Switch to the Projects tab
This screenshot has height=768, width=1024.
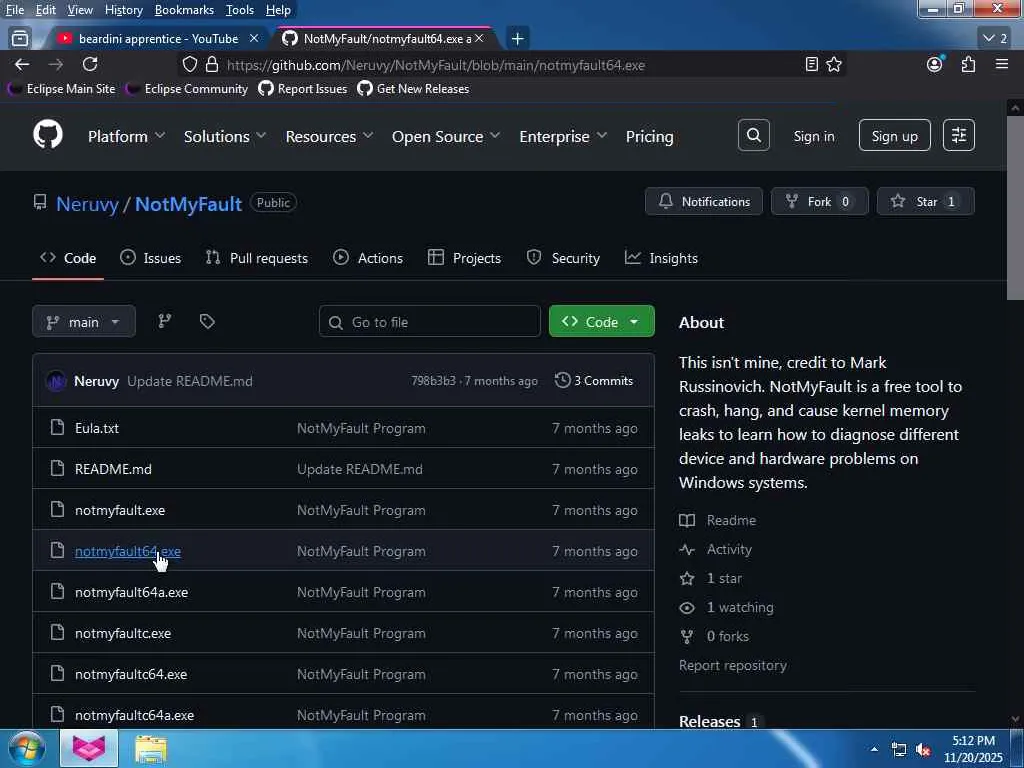[464, 258]
